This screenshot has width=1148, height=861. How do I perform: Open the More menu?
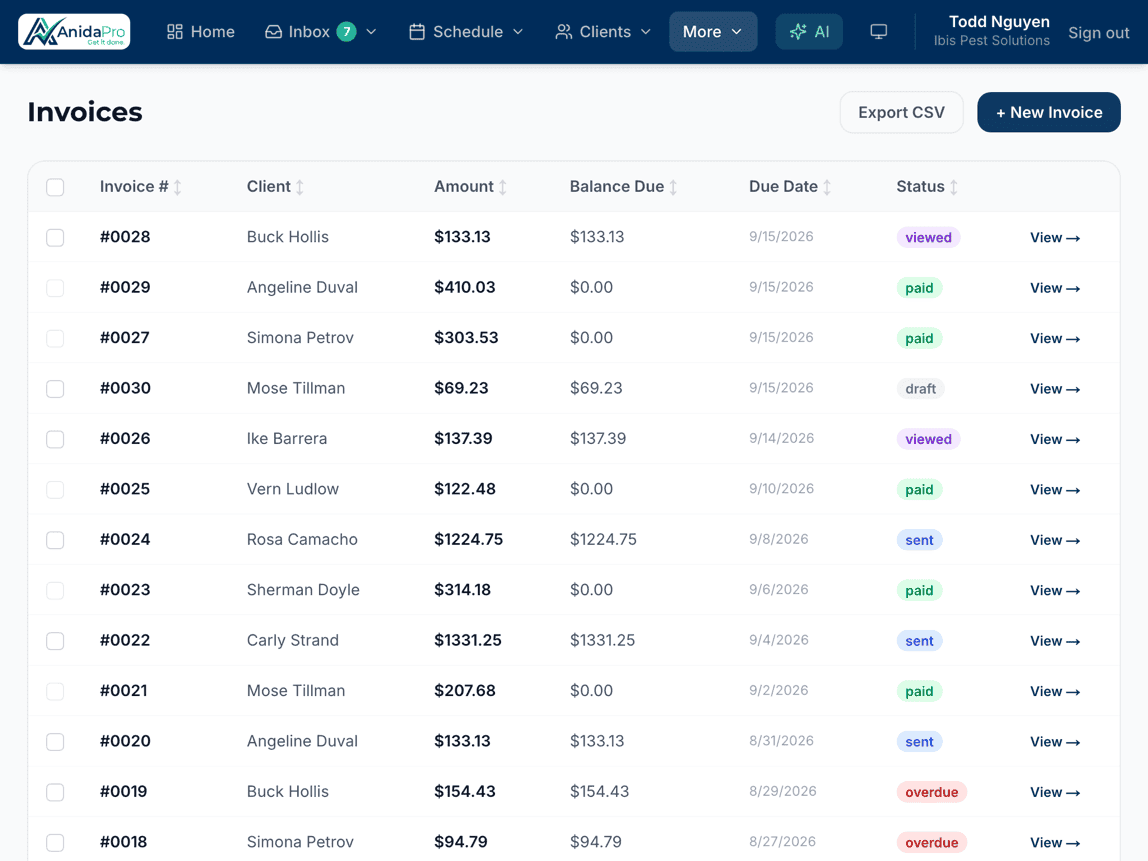click(x=712, y=31)
